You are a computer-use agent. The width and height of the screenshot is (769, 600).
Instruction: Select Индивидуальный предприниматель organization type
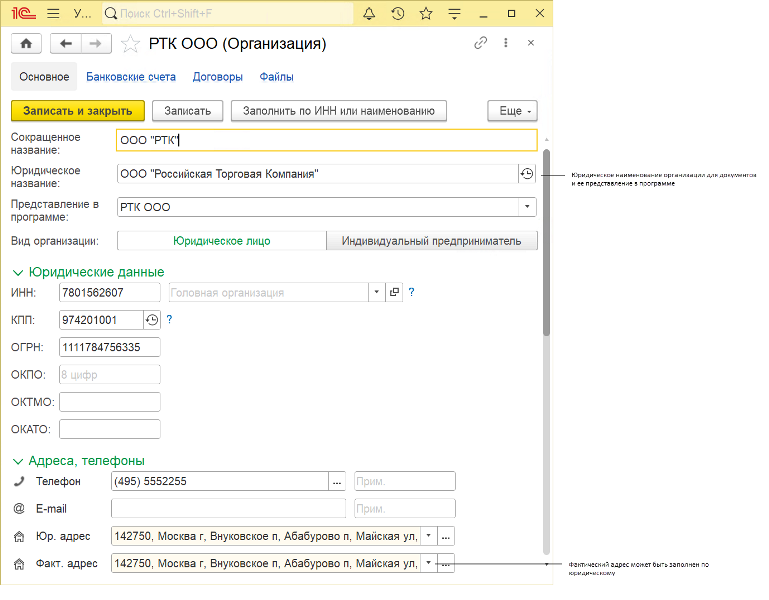coord(432,241)
